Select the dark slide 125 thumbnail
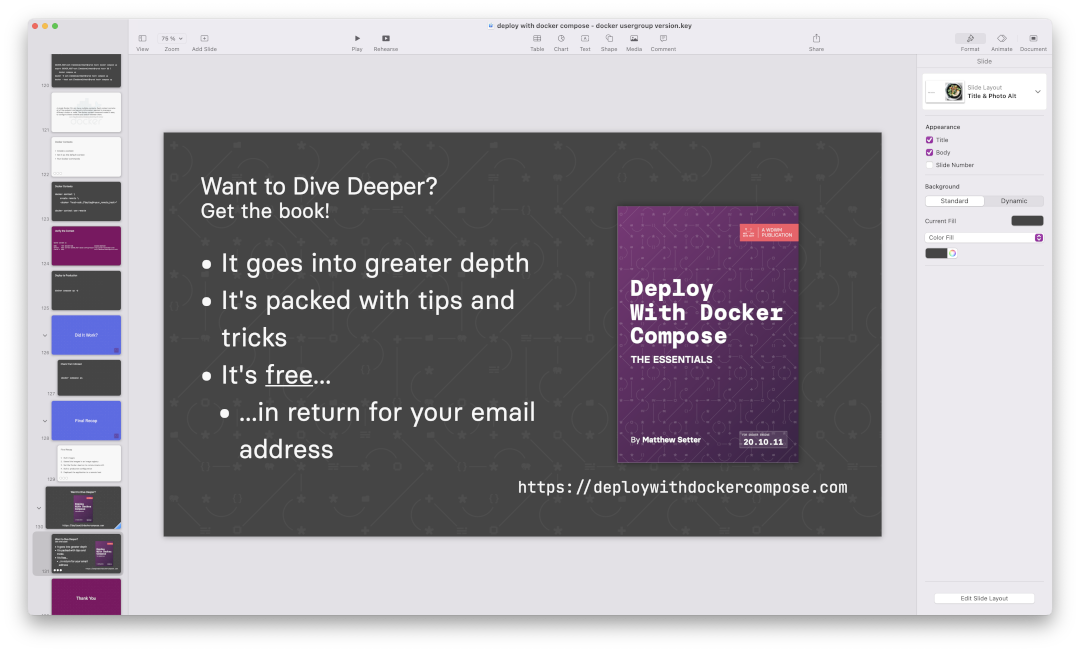The width and height of the screenshot is (1080, 652). (x=86, y=290)
